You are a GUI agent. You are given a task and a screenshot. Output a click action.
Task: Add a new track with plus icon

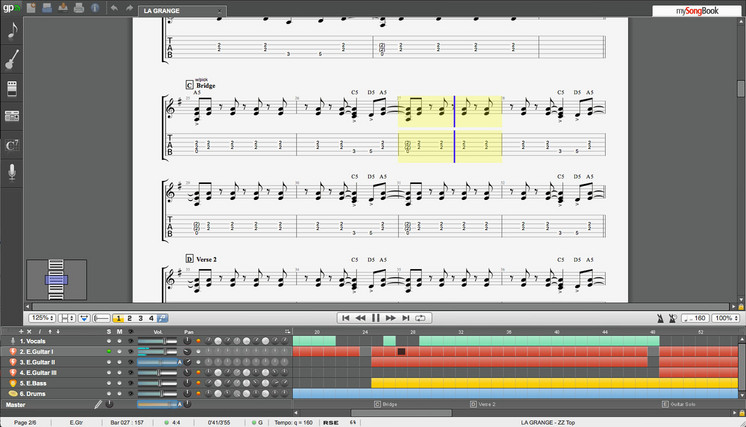tap(20, 331)
